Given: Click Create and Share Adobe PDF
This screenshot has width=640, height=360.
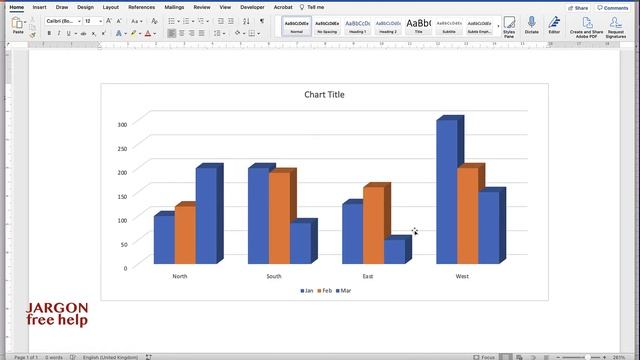Looking at the screenshot, I should pyautogui.click(x=587, y=27).
